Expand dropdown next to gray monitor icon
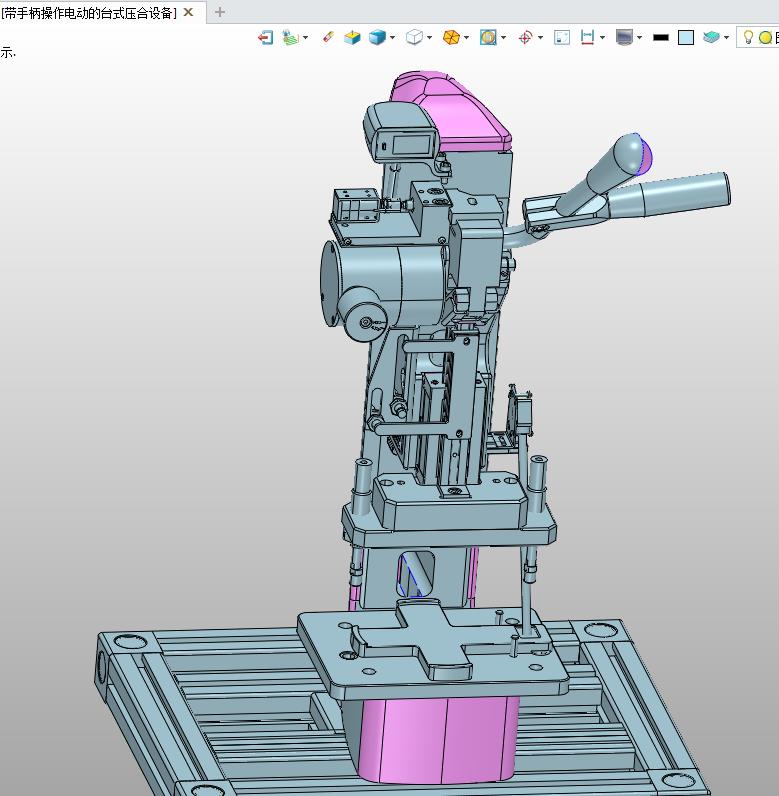The height and width of the screenshot is (796, 779). (x=639, y=38)
